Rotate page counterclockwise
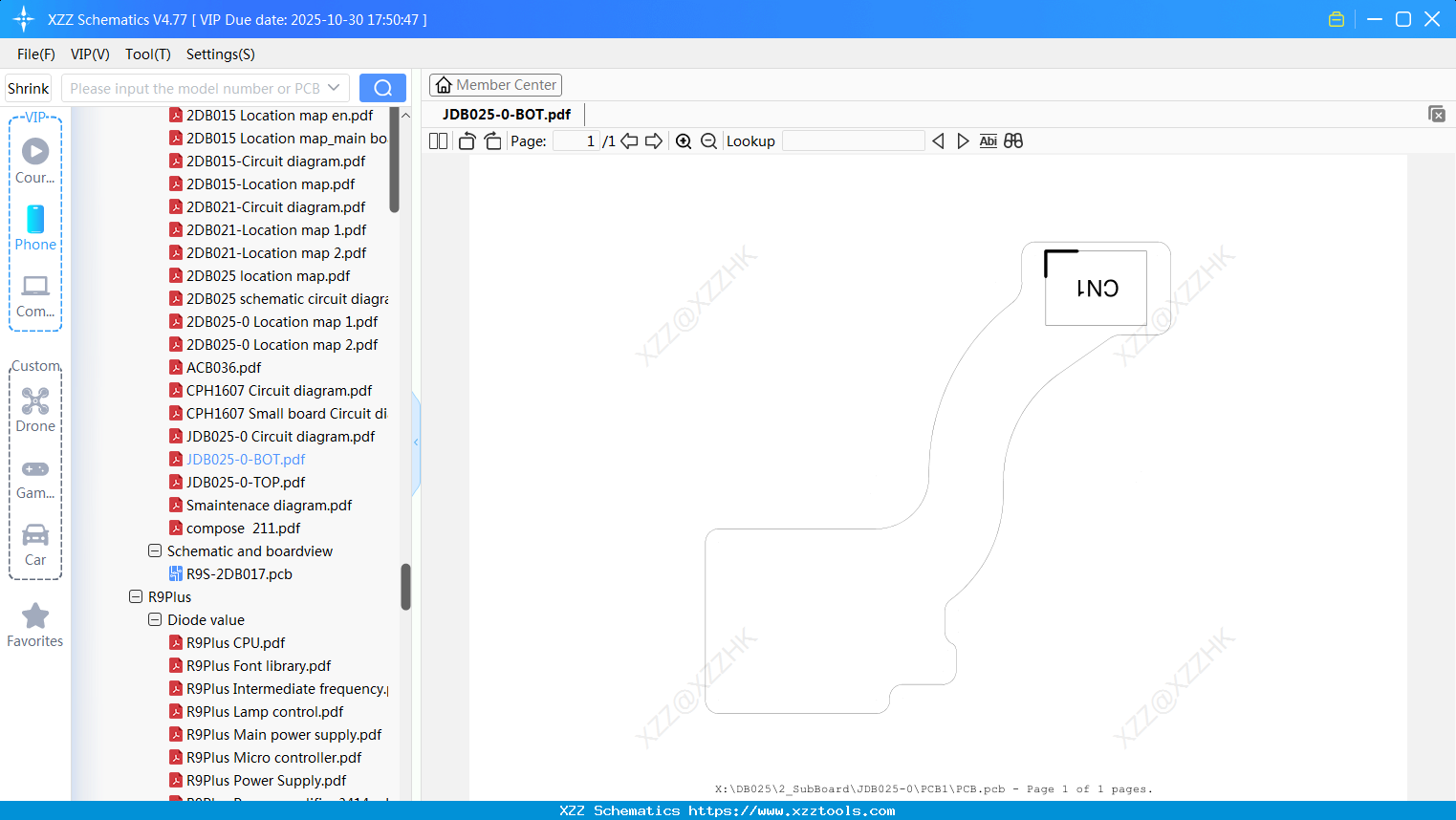This screenshot has height=820, width=1456. (x=467, y=141)
